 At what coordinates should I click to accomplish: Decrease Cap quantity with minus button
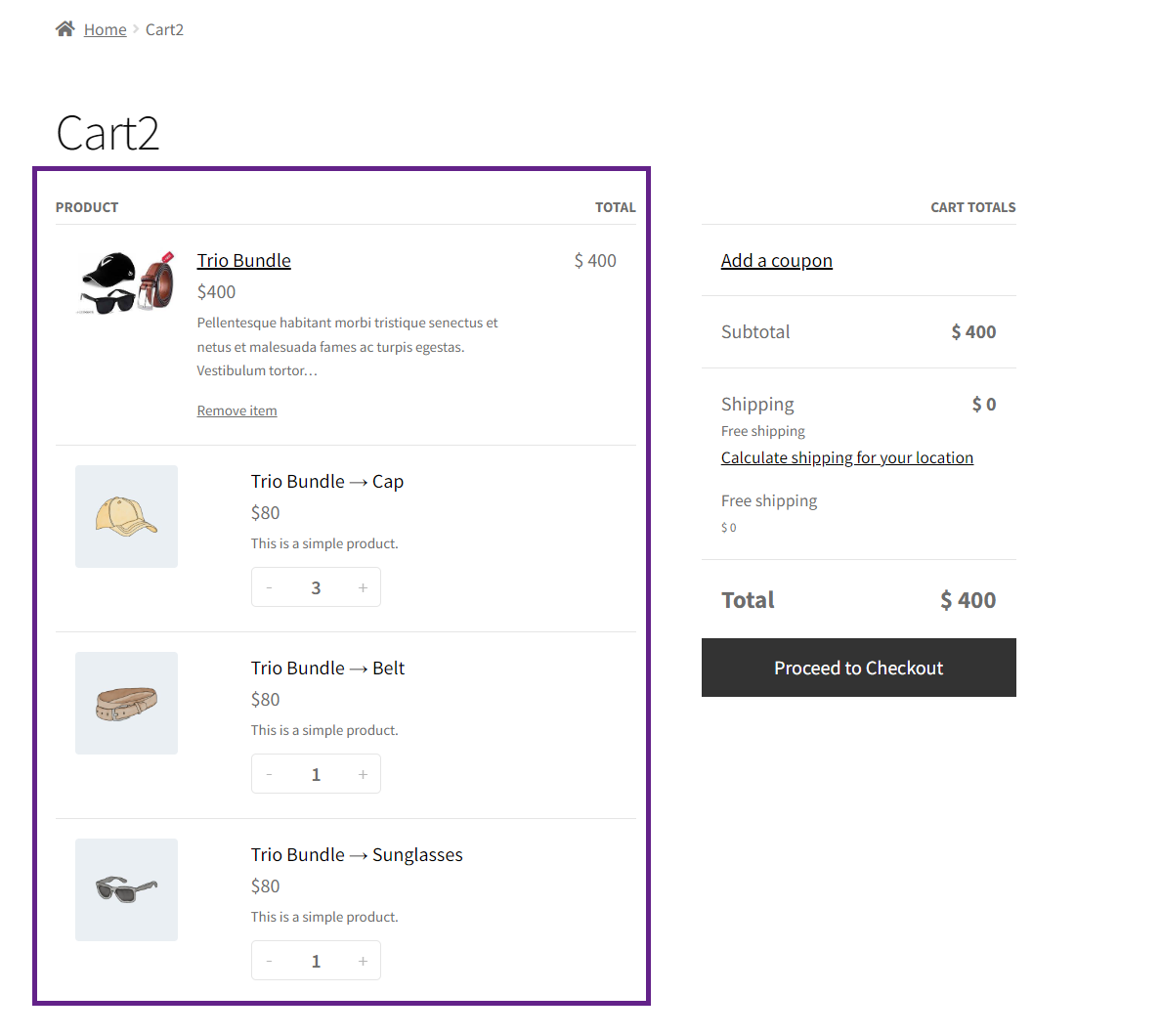pos(269,587)
